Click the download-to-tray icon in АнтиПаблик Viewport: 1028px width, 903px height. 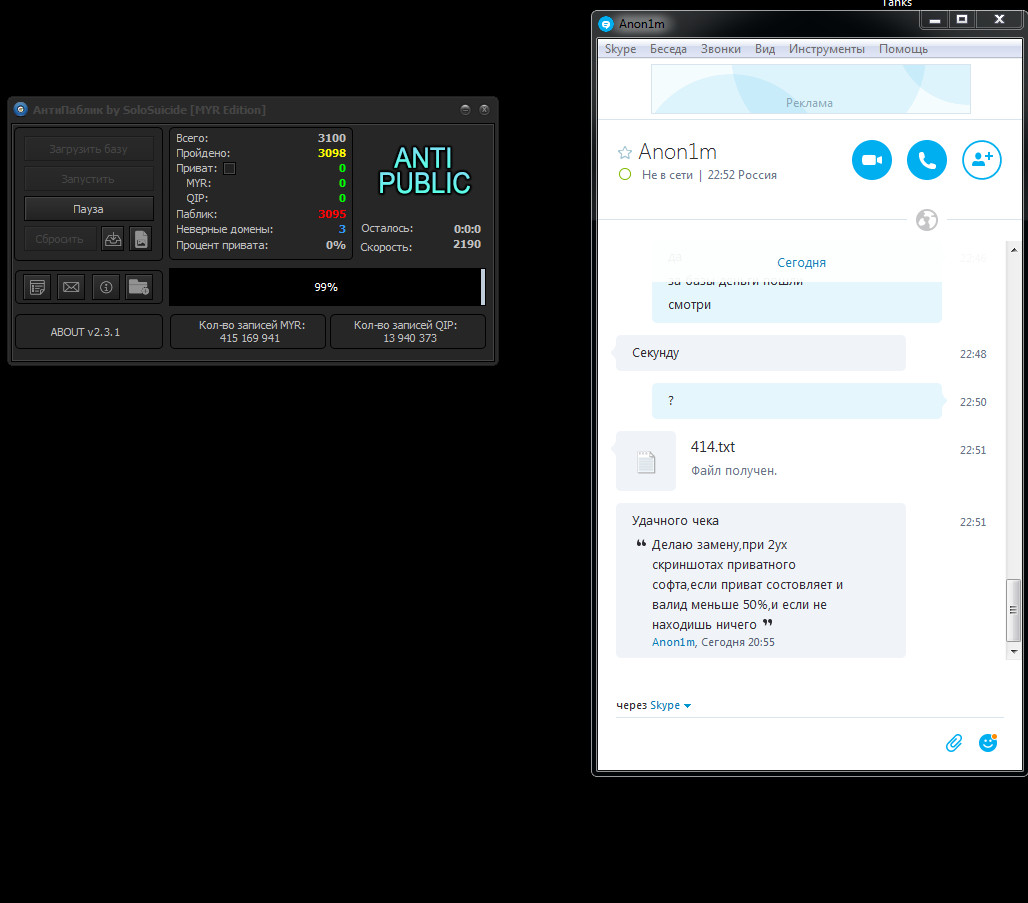[113, 239]
